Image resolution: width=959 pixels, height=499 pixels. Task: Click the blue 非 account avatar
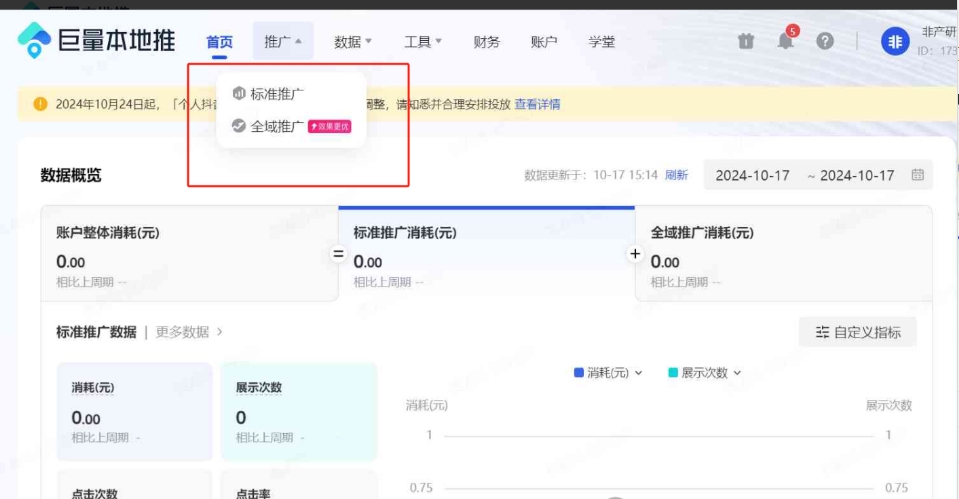click(x=895, y=41)
